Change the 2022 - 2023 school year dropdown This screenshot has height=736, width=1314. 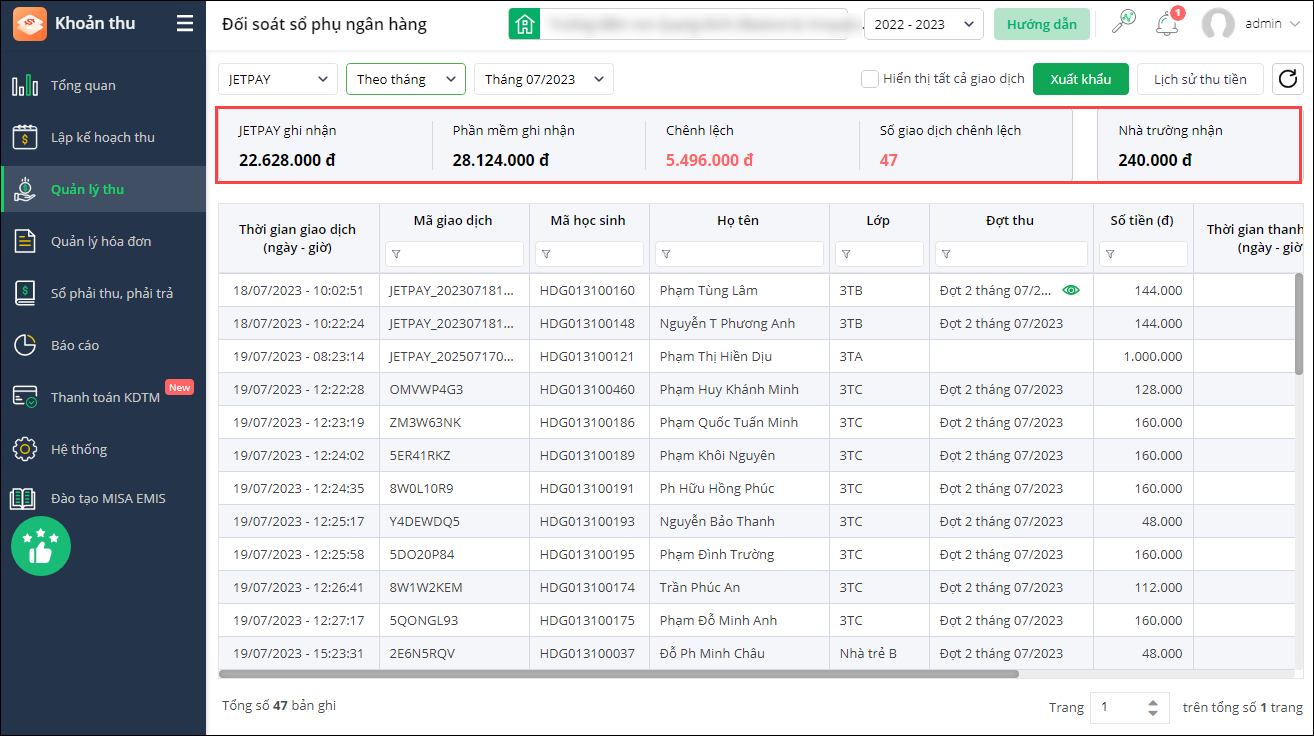click(x=923, y=24)
